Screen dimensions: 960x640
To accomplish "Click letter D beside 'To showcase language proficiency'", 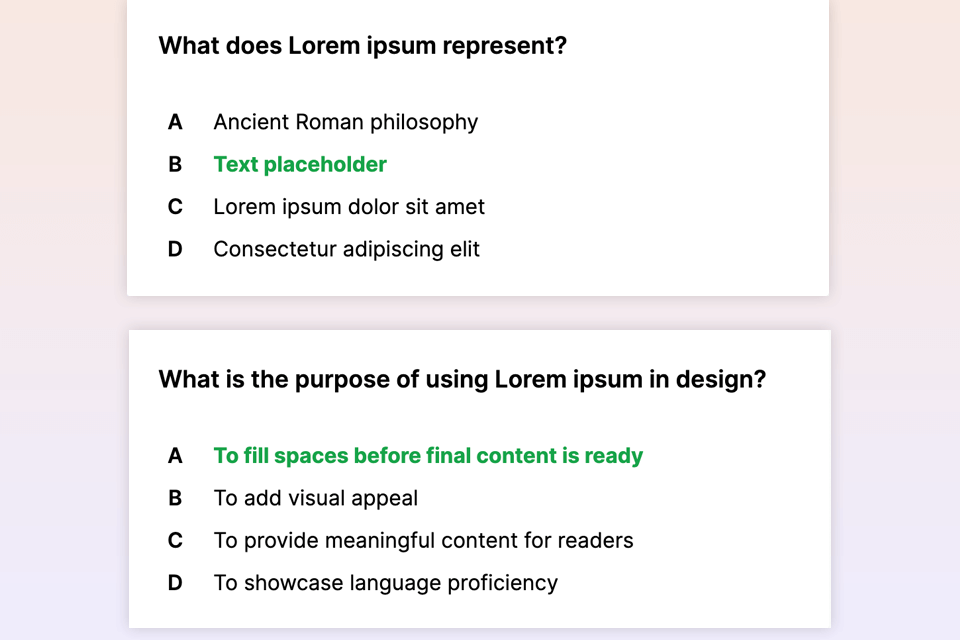I will (x=175, y=583).
